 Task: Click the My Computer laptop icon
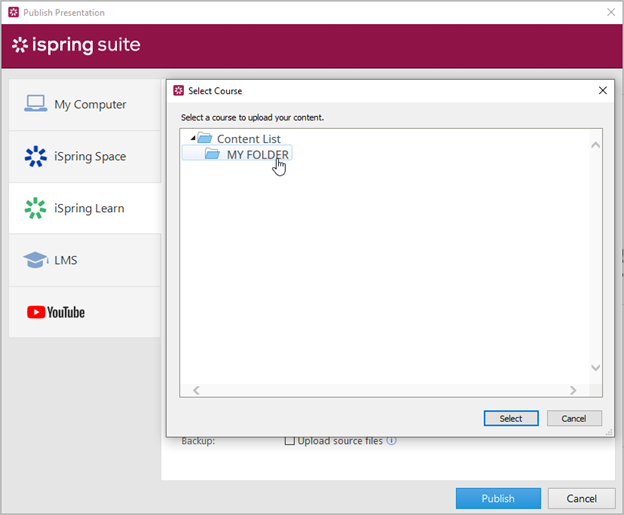tap(35, 103)
